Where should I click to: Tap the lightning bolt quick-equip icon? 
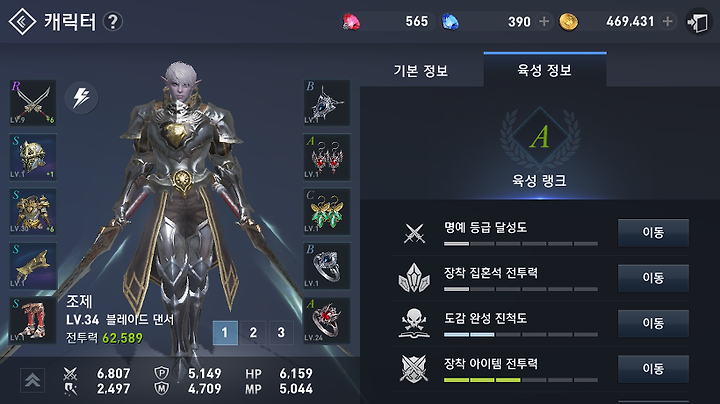[81, 97]
